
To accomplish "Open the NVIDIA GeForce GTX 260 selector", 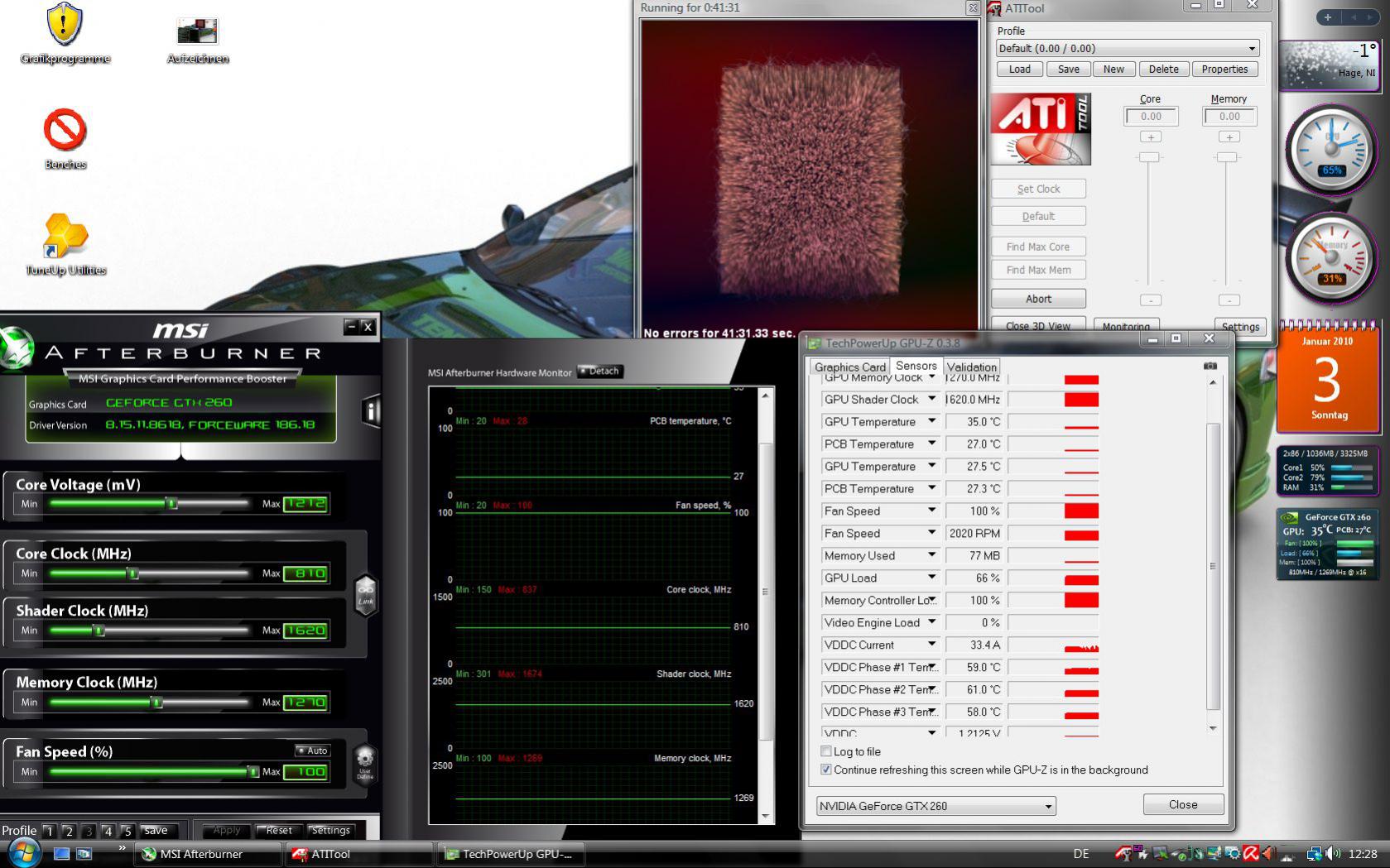I will click(x=935, y=806).
